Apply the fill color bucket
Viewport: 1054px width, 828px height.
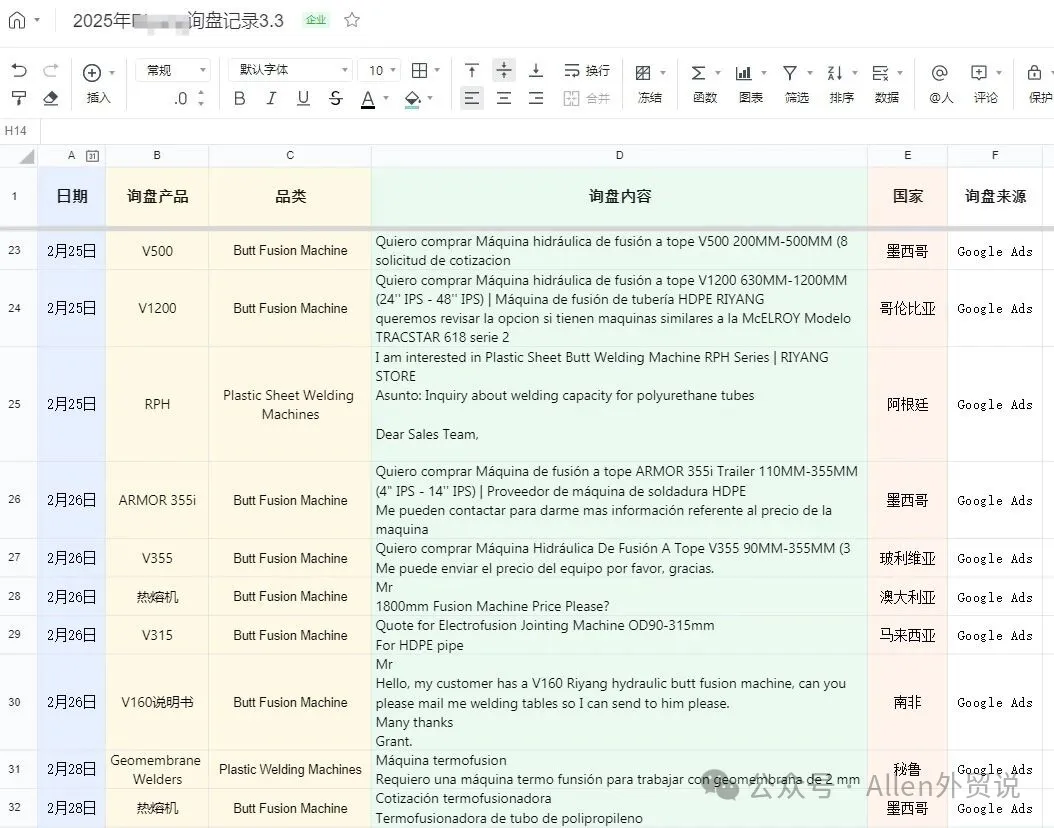pyautogui.click(x=413, y=99)
